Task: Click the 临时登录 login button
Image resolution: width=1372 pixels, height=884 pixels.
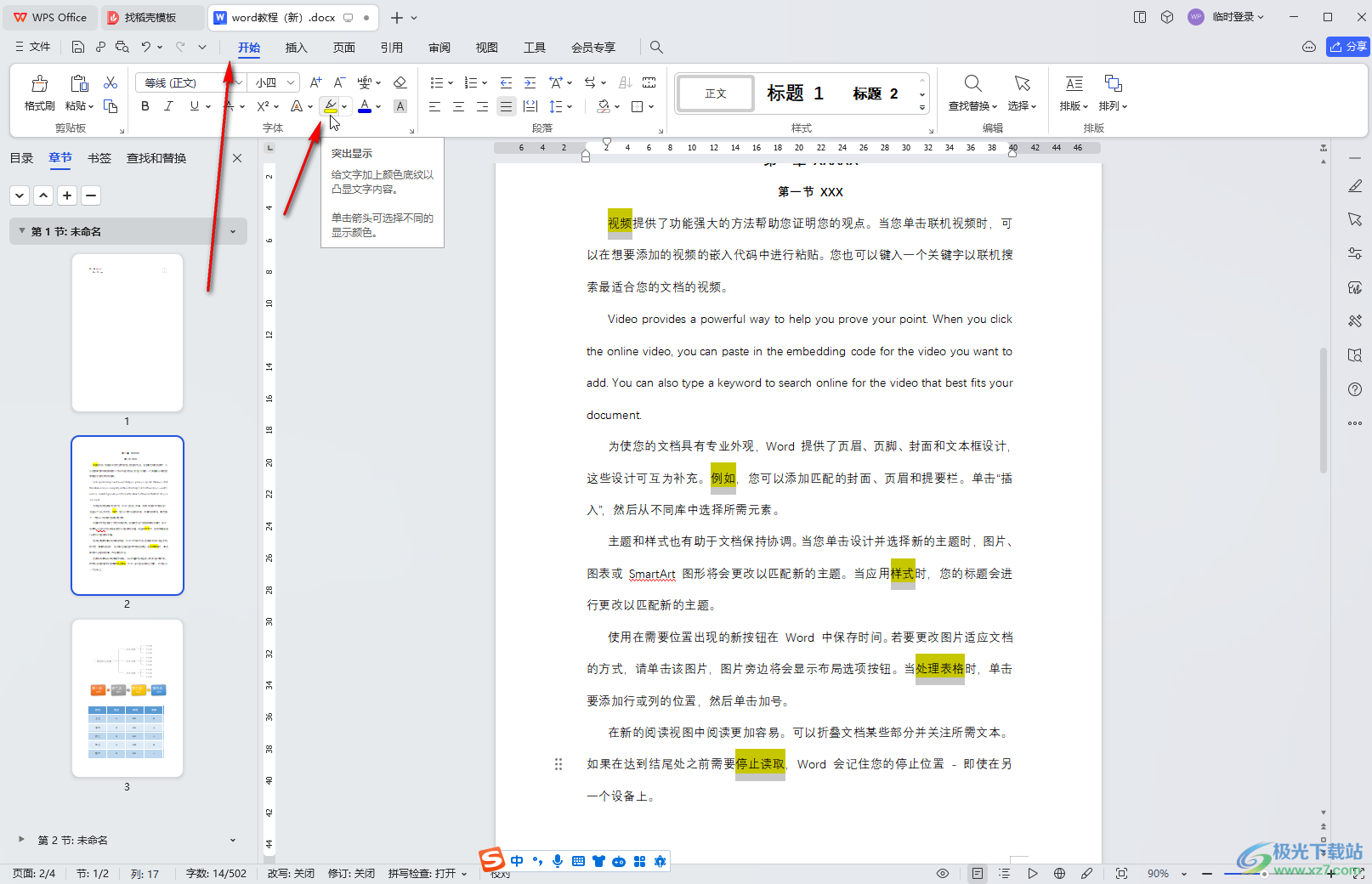Action: pyautogui.click(x=1227, y=17)
